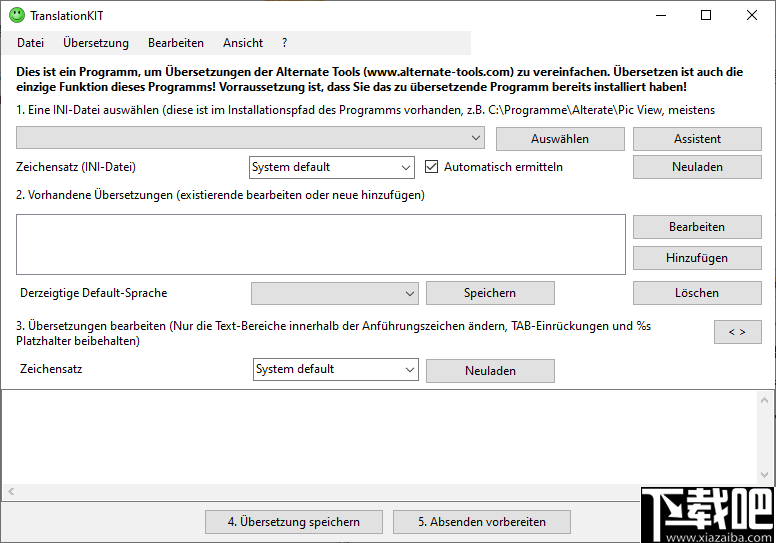The image size is (776, 543).
Task: Launch the Assistent wizard
Action: point(697,139)
